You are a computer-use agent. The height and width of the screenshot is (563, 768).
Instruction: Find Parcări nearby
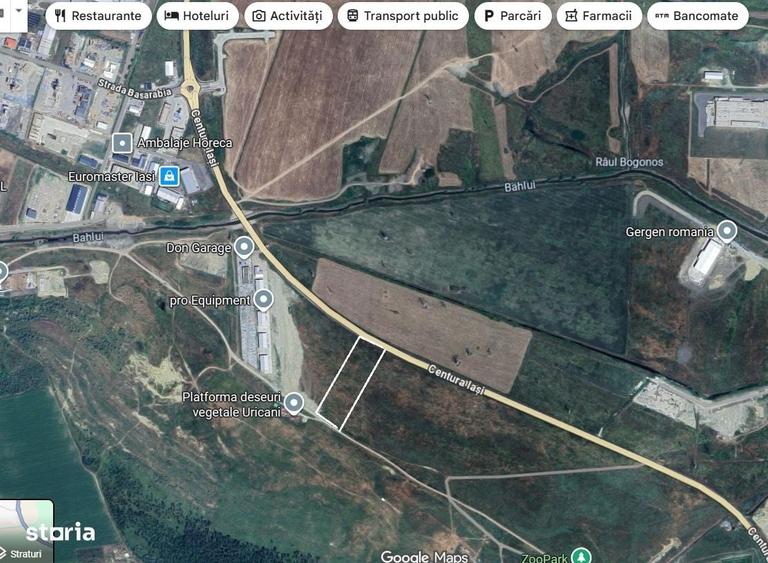tap(512, 16)
